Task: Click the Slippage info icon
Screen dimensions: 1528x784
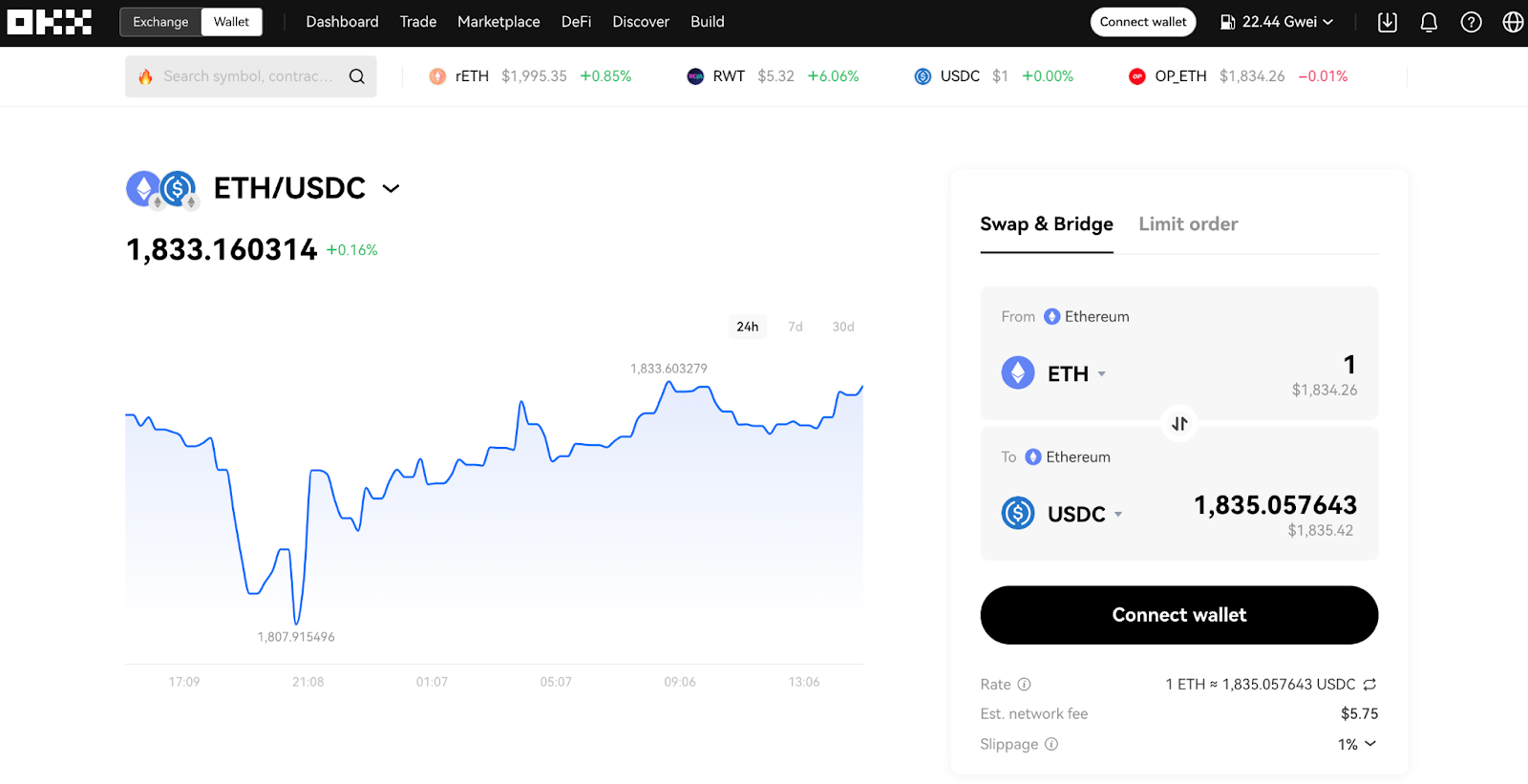Action: 1051,744
